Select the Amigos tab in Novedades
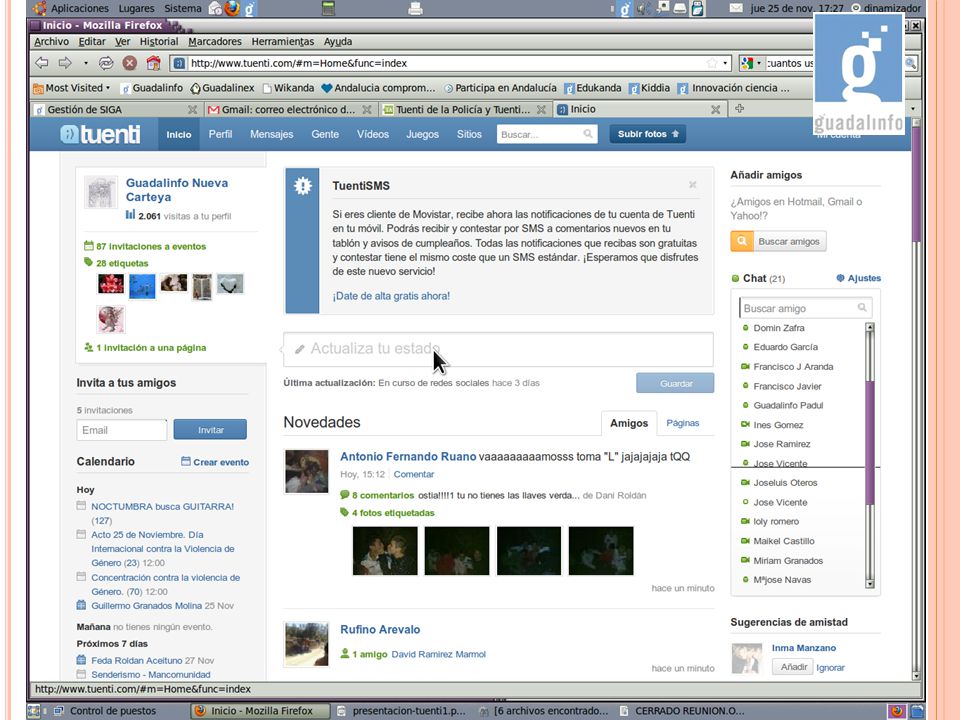Image resolution: width=960 pixels, height=720 pixels. click(x=629, y=423)
